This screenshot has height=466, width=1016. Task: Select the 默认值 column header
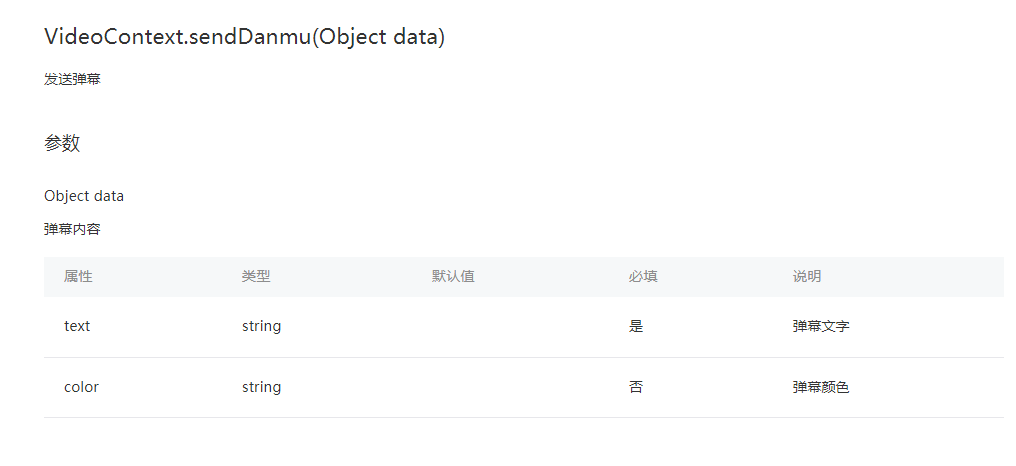(453, 276)
